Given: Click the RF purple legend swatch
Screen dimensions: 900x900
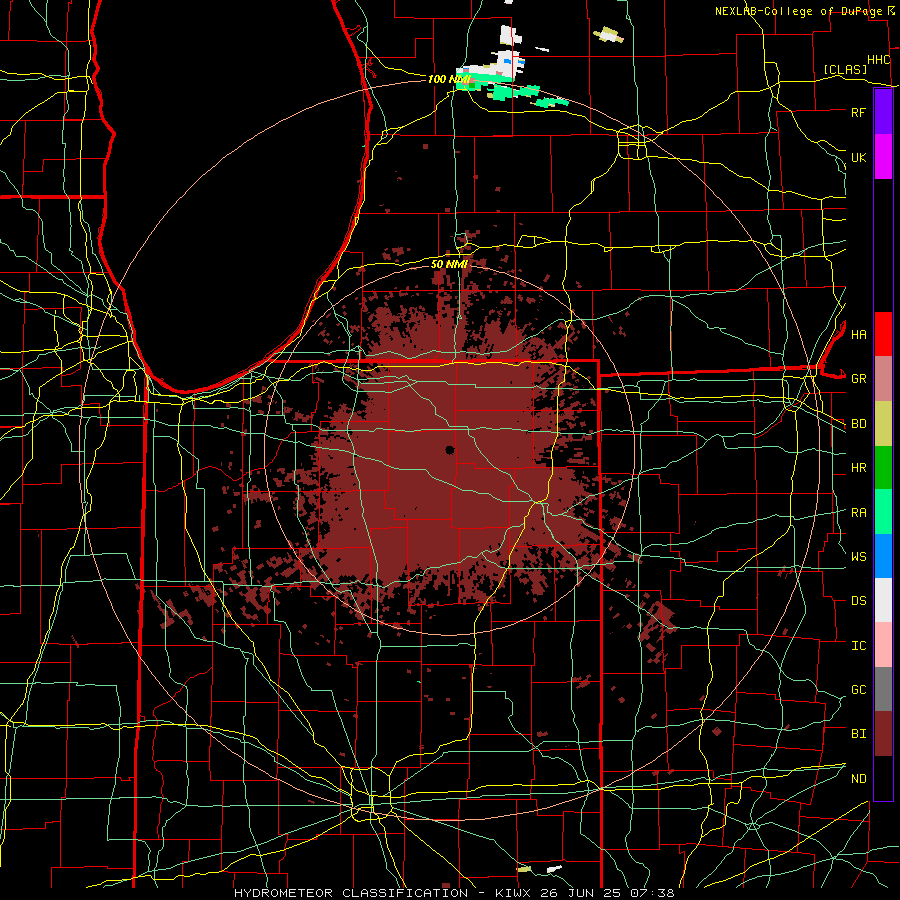Looking at the screenshot, I should point(883,112).
